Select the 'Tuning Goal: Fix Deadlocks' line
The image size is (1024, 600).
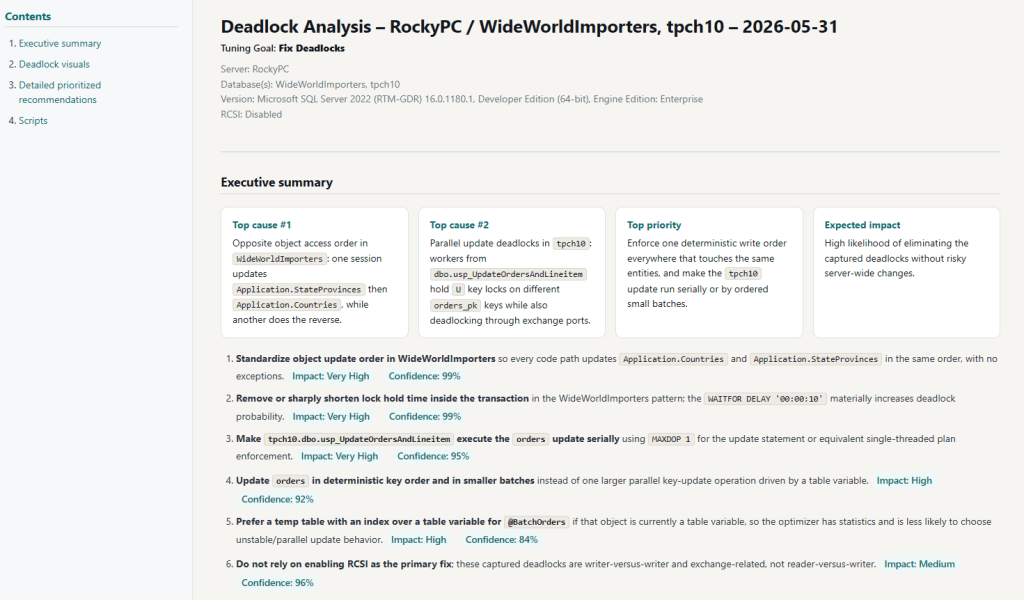click(283, 48)
